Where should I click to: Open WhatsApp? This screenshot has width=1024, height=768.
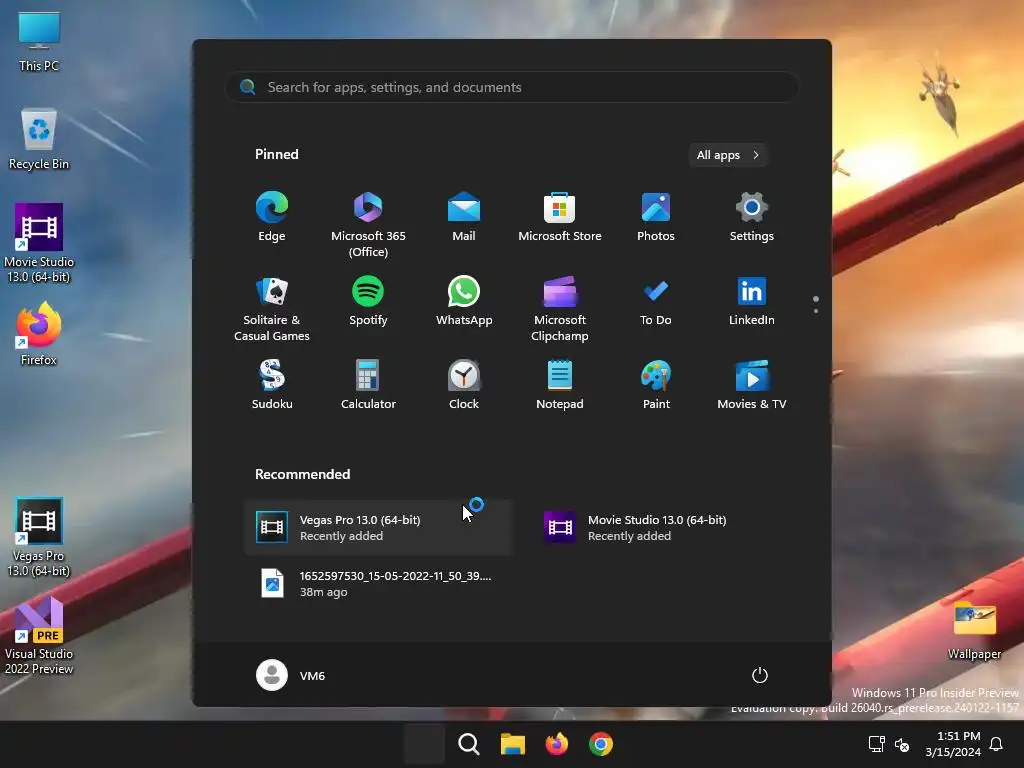tap(464, 301)
